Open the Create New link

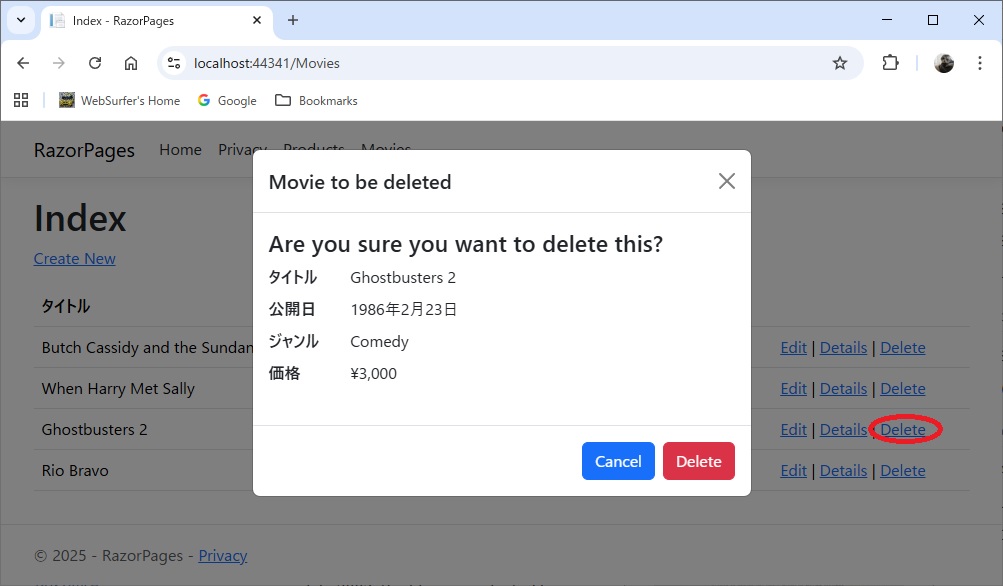tap(74, 258)
